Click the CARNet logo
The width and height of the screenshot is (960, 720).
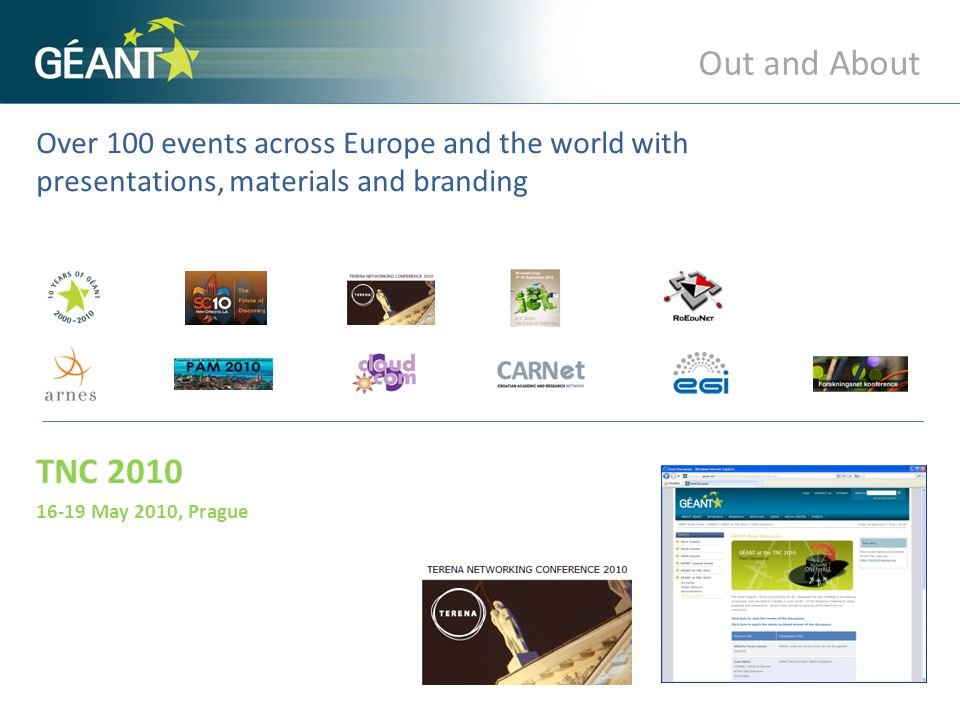[x=541, y=373]
